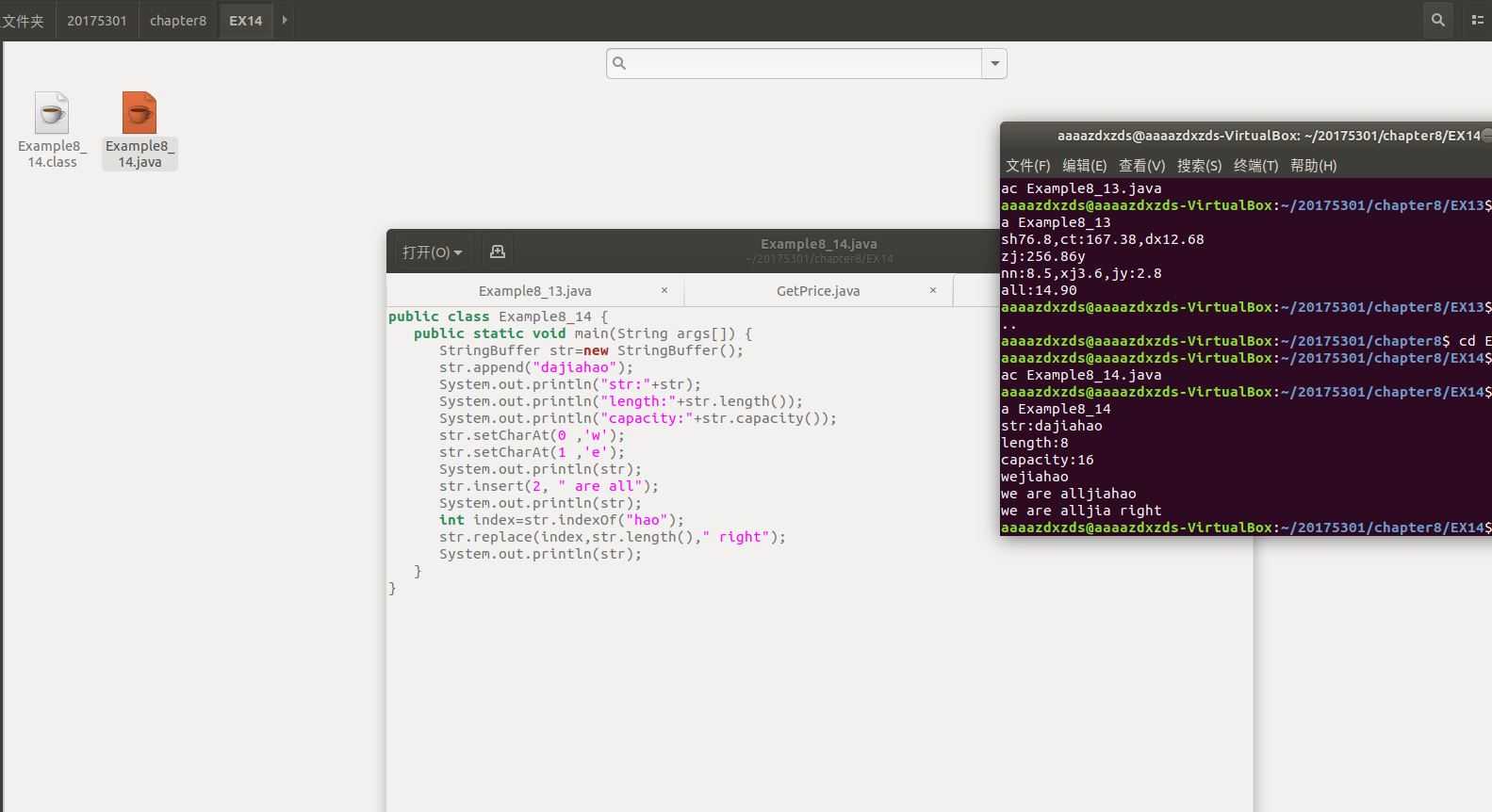Image resolution: width=1492 pixels, height=812 pixels.
Task: Close the Example8_13.java tab
Action: [664, 290]
